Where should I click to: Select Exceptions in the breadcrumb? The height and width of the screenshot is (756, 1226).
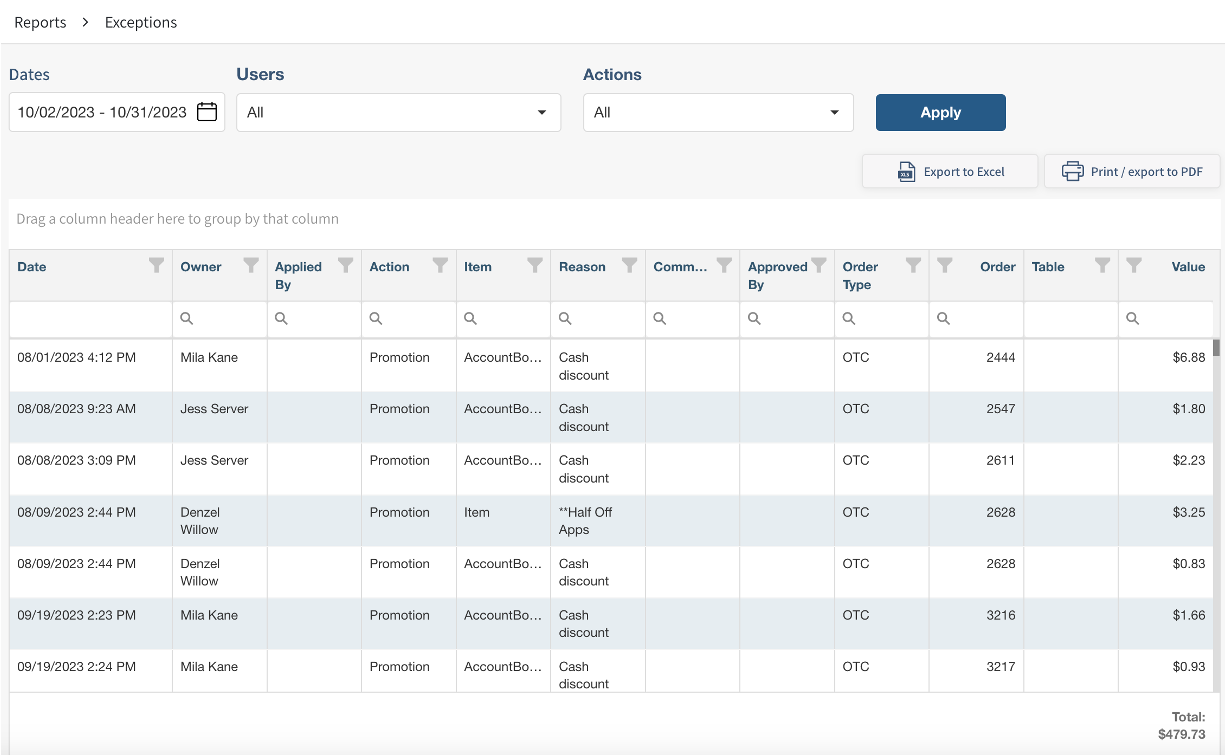(x=141, y=22)
